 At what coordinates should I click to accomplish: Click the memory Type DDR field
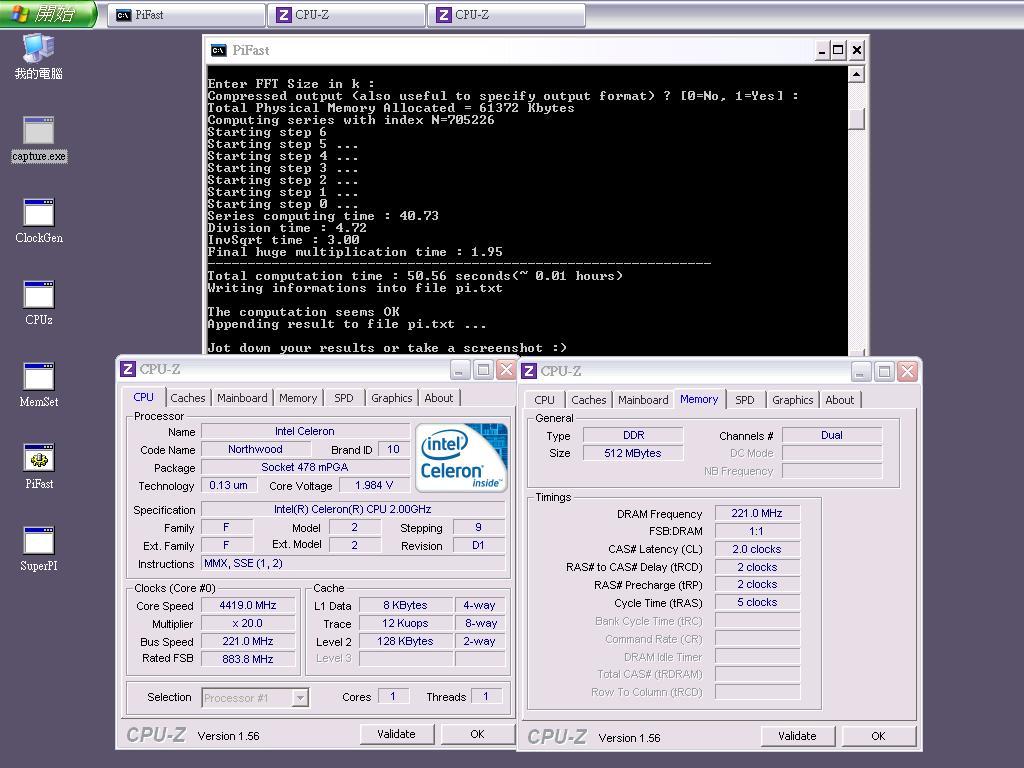point(633,435)
